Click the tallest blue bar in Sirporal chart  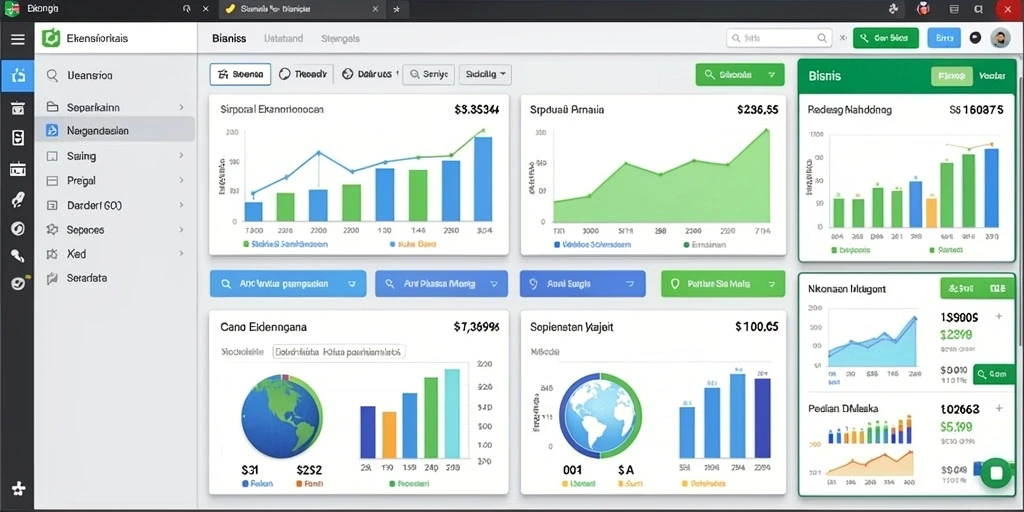click(483, 178)
